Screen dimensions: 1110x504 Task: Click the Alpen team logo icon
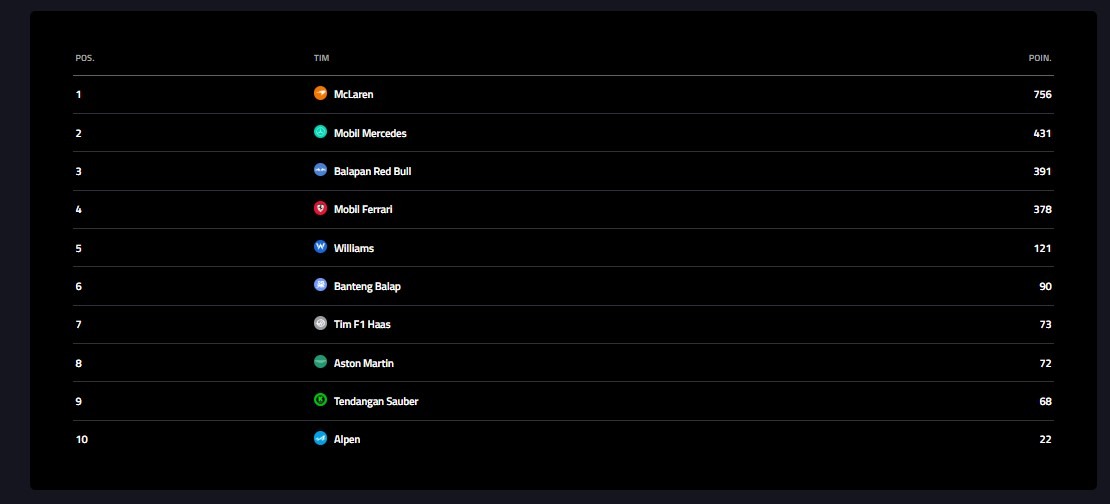[x=320, y=438]
